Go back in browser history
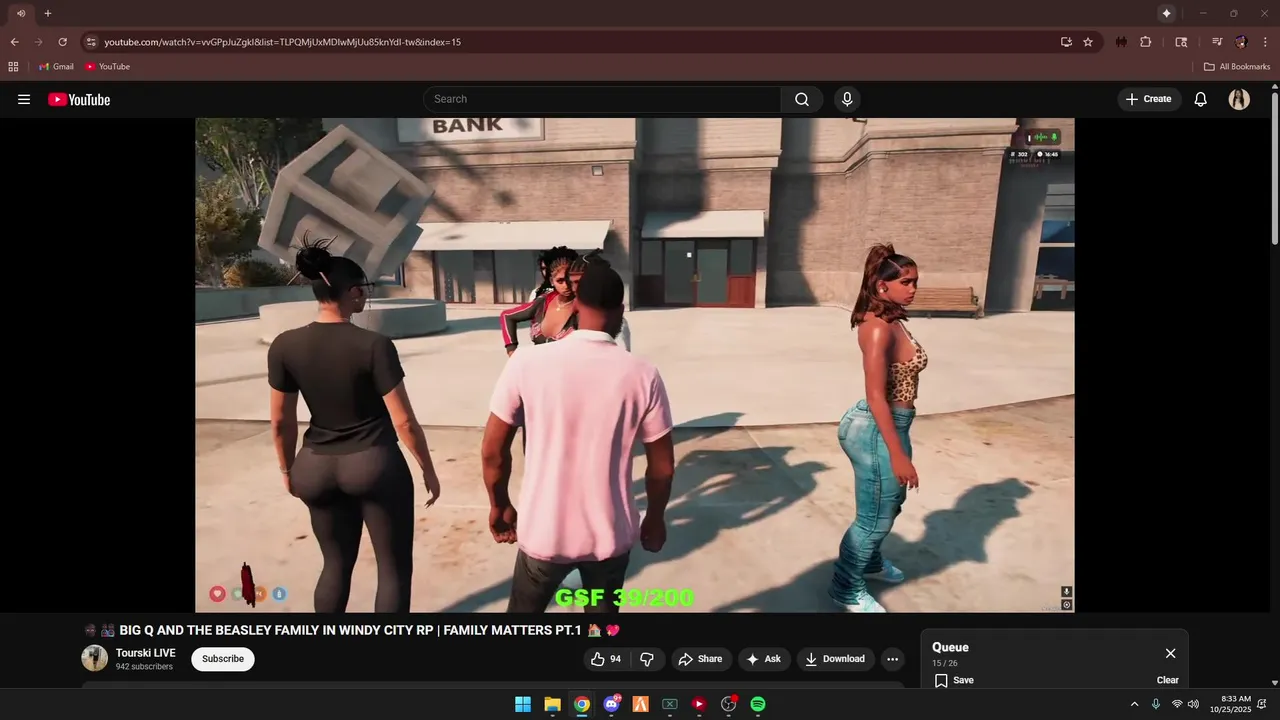 click(14, 42)
